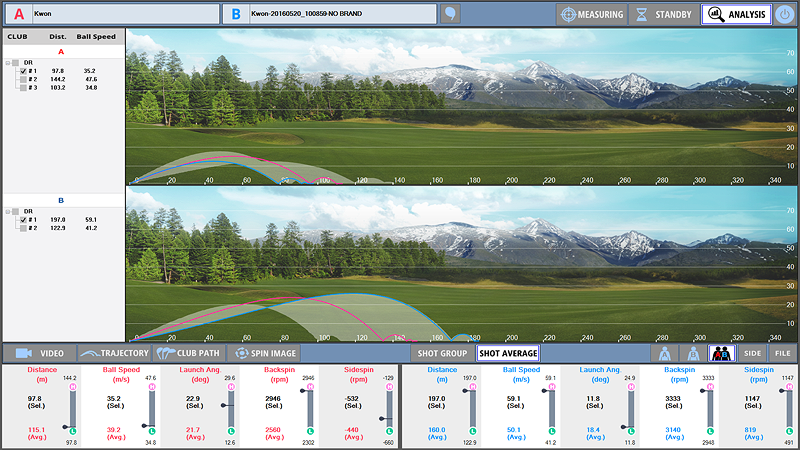Click the power button icon

tap(786, 14)
